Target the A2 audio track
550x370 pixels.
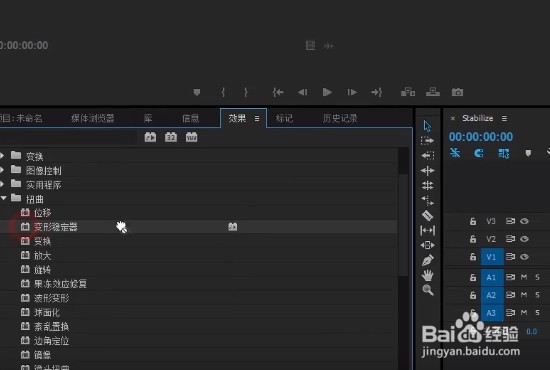click(x=492, y=295)
